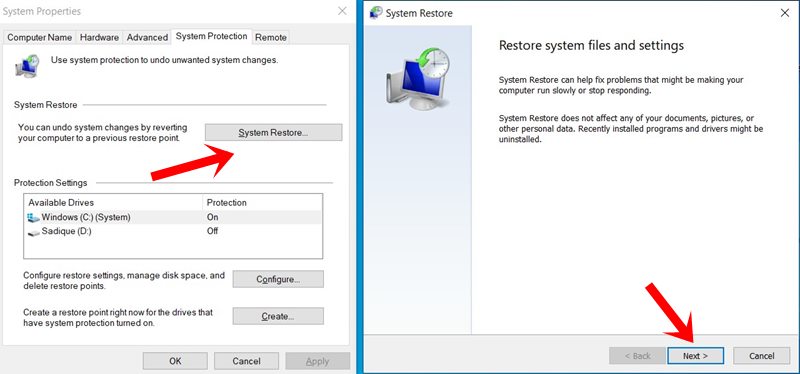
Task: Cancel the System Properties dialog
Action: 246,361
